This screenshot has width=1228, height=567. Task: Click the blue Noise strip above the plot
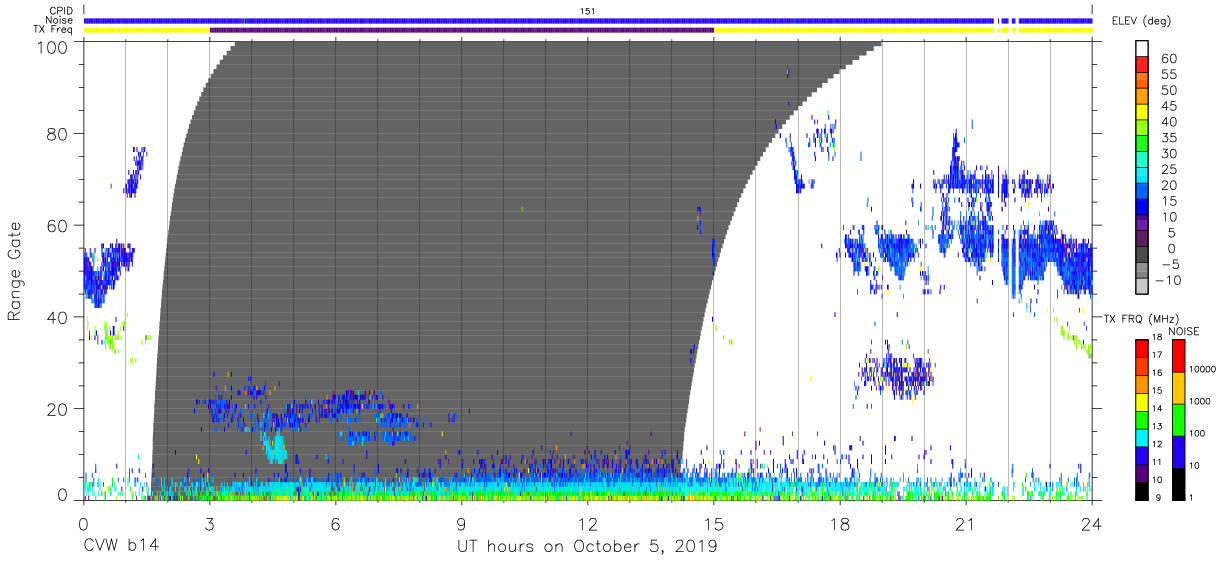pyautogui.click(x=588, y=20)
